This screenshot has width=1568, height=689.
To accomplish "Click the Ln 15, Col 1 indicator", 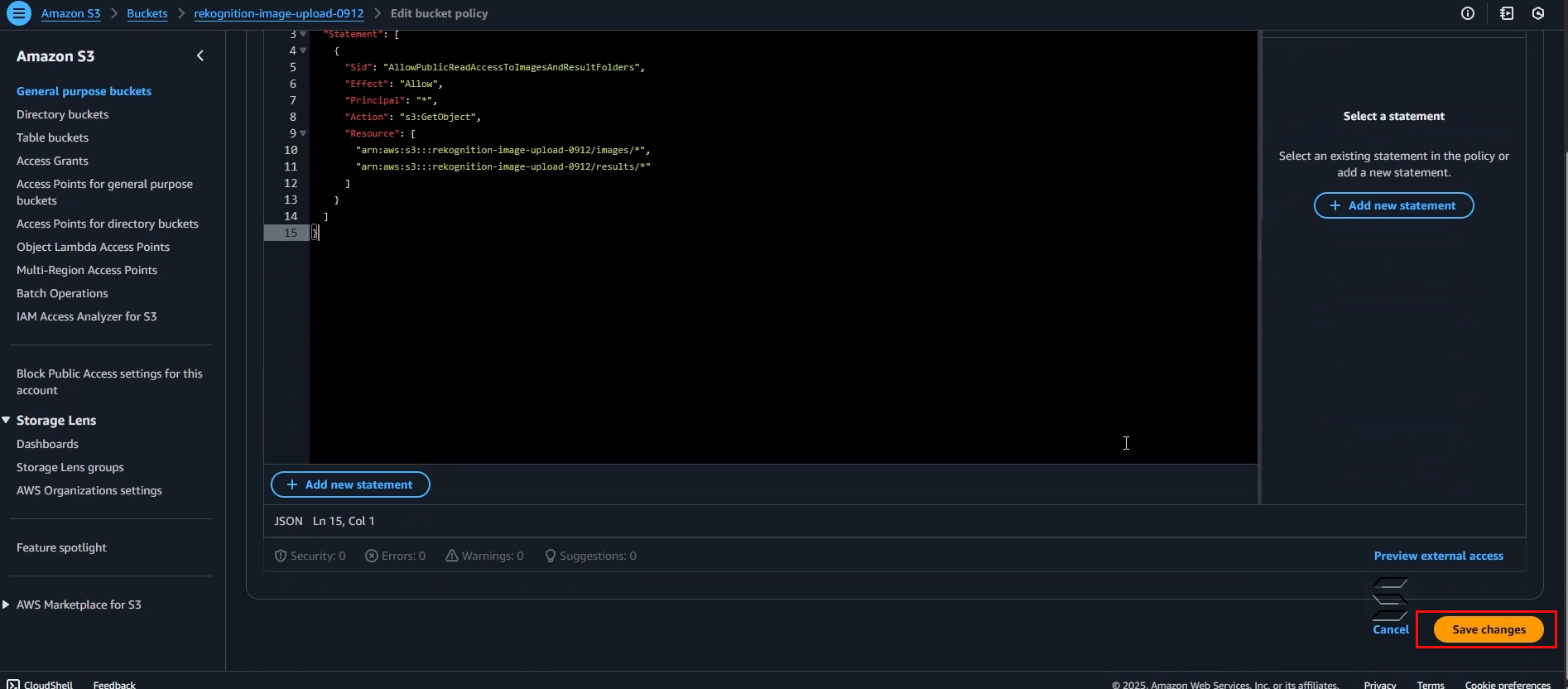I will (344, 521).
